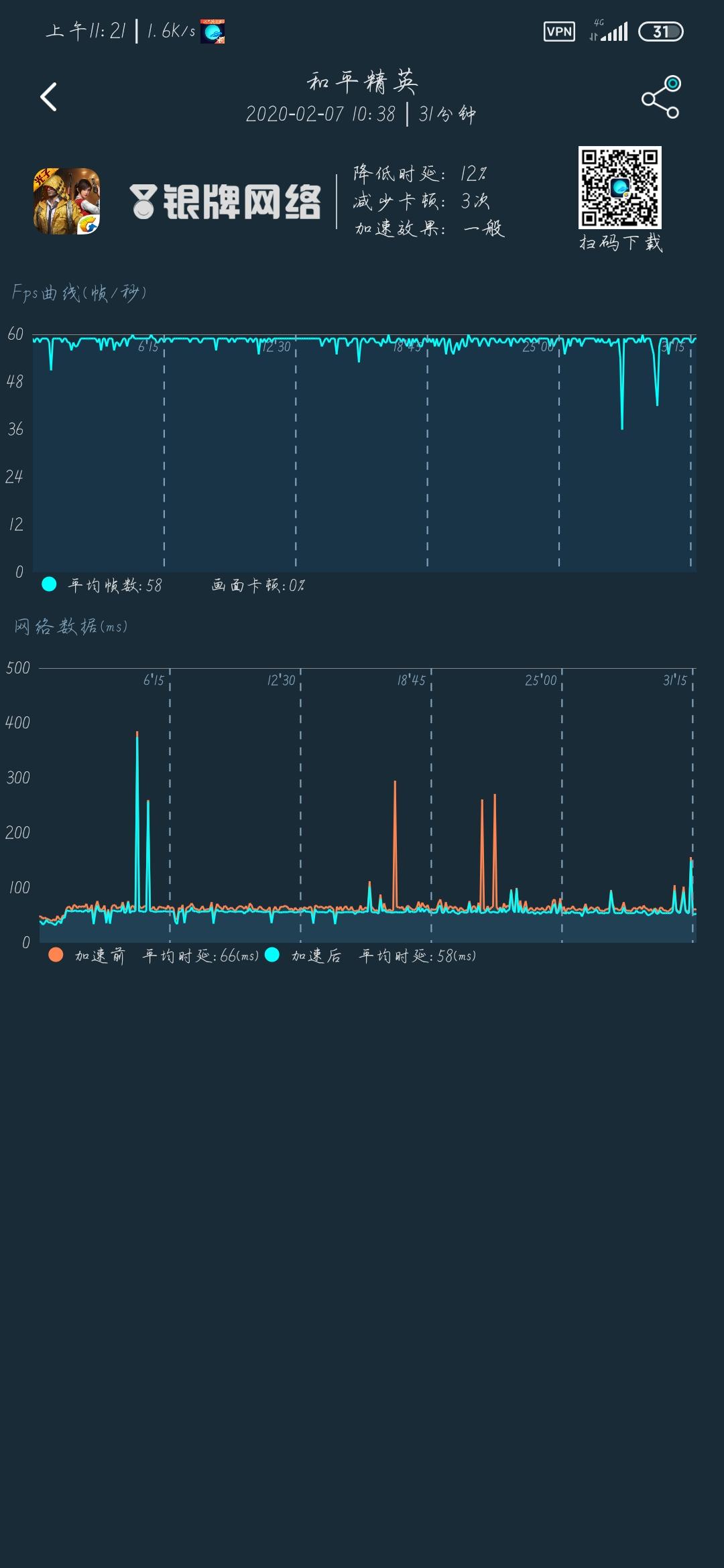Viewport: 724px width, 1568px height.
Task: Tap the 31分钟 duration text
Action: coord(447,114)
